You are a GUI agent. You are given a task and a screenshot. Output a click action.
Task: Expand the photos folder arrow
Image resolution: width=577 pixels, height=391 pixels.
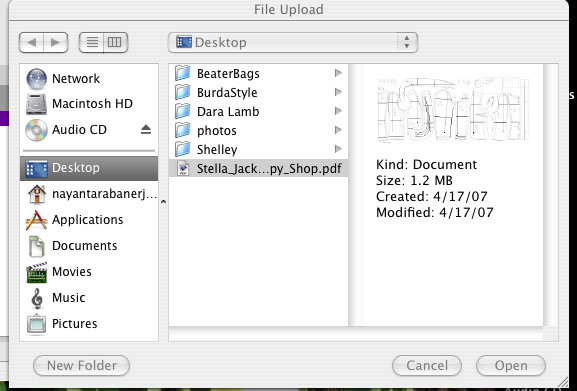(338, 130)
